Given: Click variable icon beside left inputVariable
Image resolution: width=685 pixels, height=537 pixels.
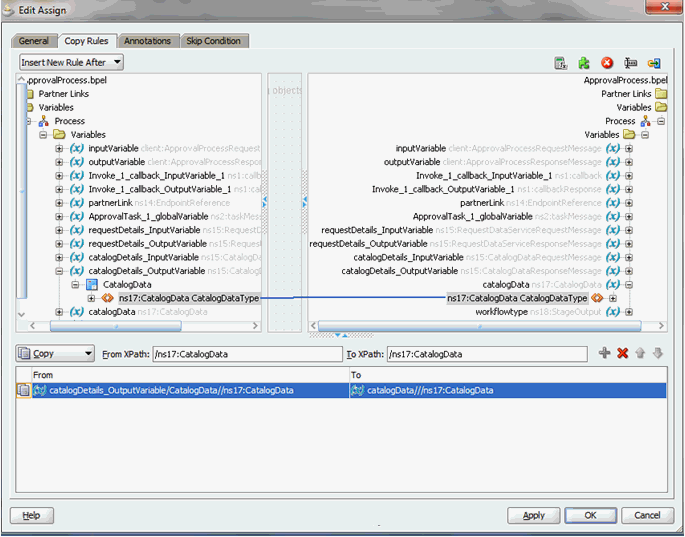Looking at the screenshot, I should click(x=76, y=149).
